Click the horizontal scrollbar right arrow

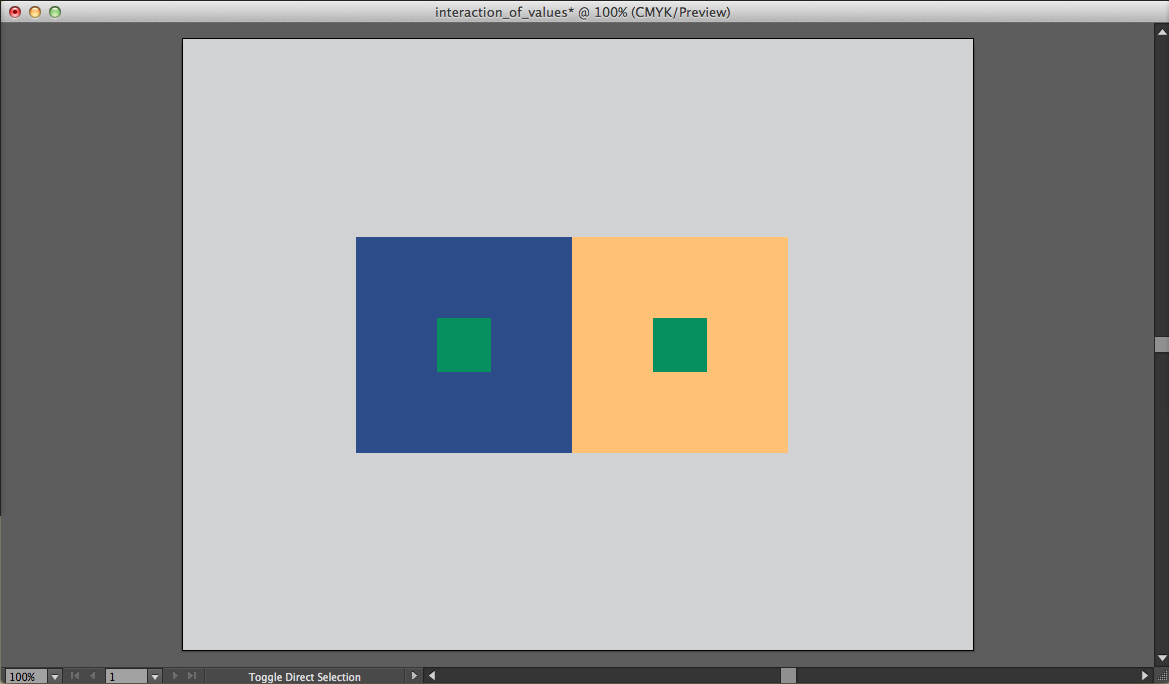click(x=1145, y=676)
